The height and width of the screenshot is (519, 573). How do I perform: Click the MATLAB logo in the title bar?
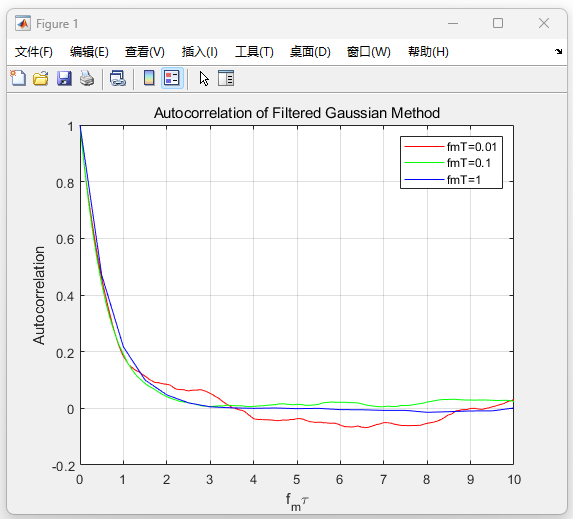coord(23,24)
